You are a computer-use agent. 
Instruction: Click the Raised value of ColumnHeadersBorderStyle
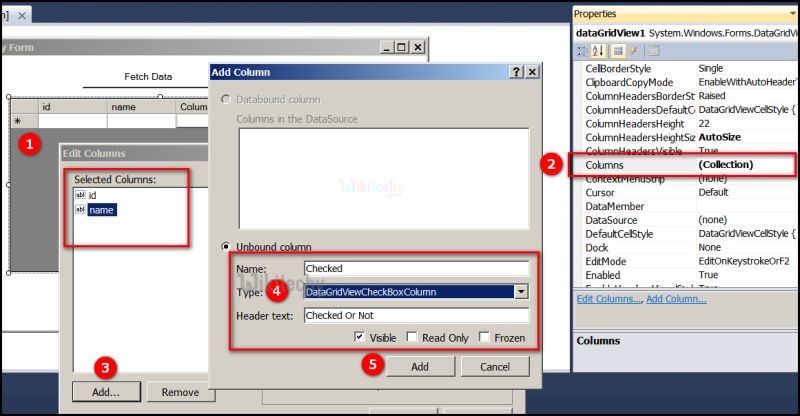coord(712,95)
